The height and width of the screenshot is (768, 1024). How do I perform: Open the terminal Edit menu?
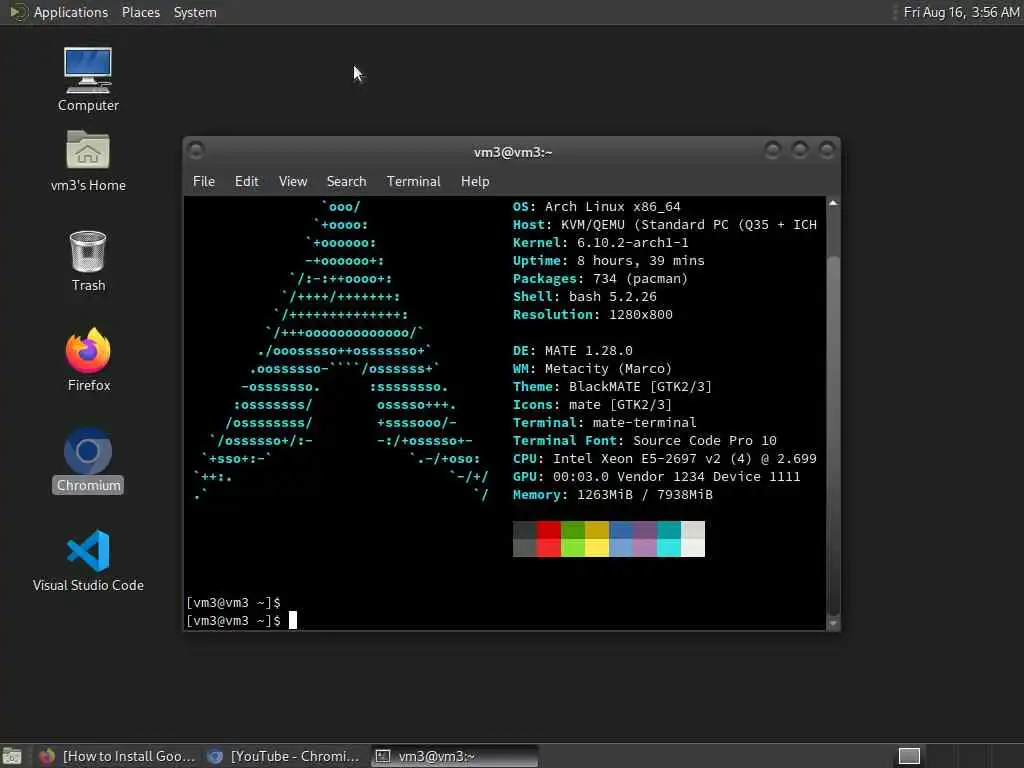coord(246,182)
